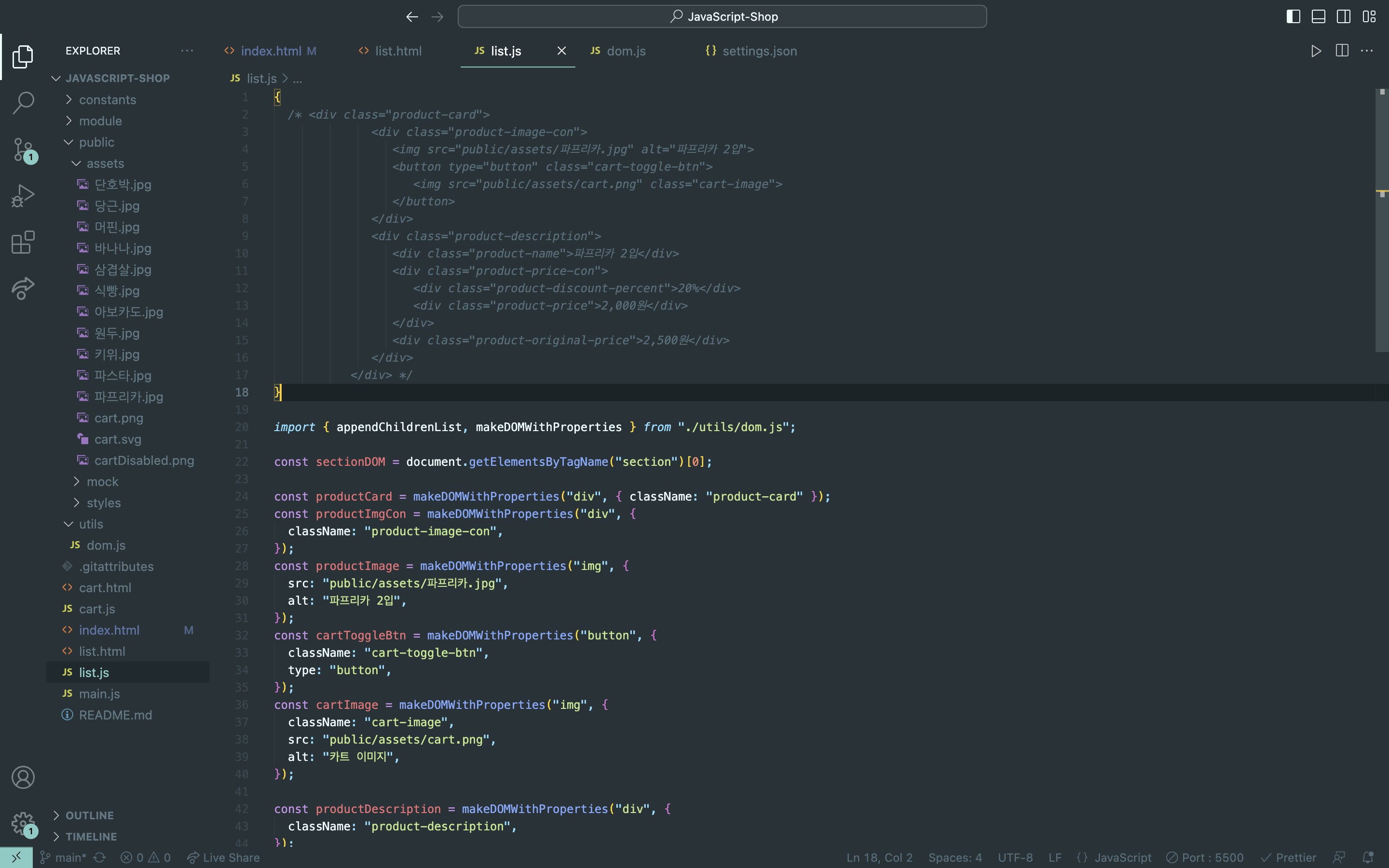Open the Run and Debug view

click(x=23, y=196)
